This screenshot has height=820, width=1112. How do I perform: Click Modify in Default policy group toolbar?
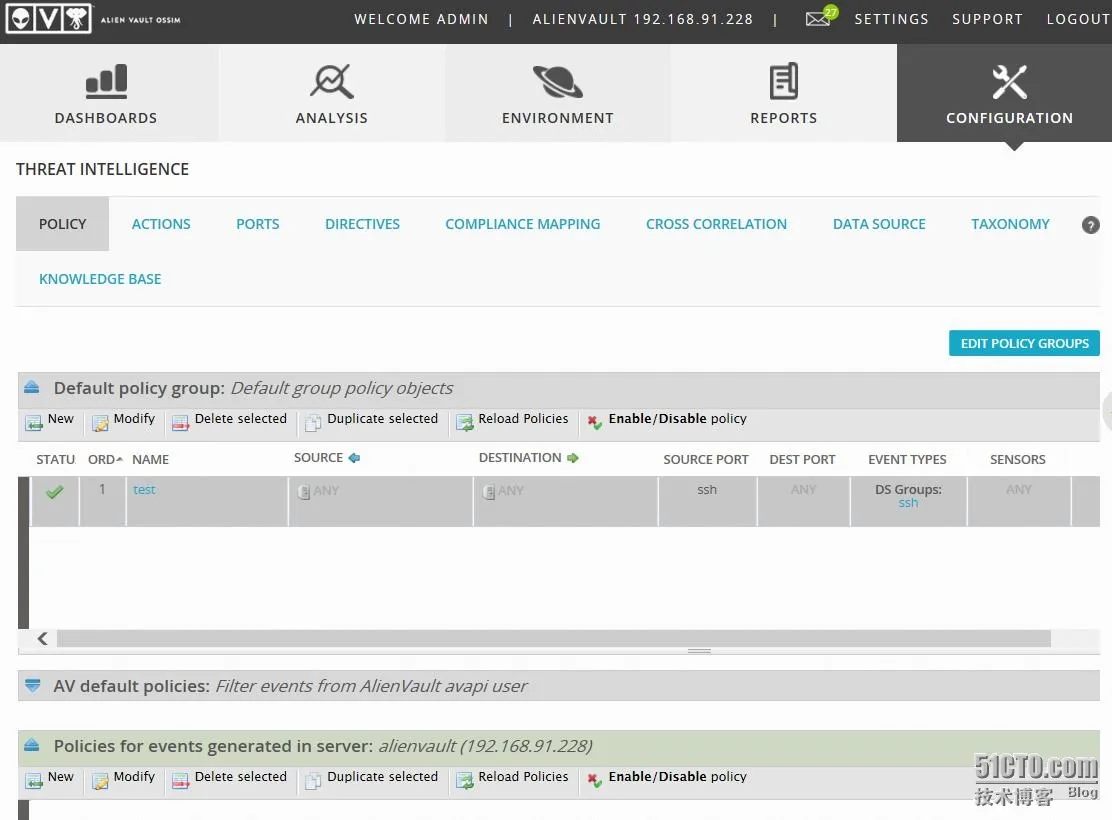tap(123, 420)
